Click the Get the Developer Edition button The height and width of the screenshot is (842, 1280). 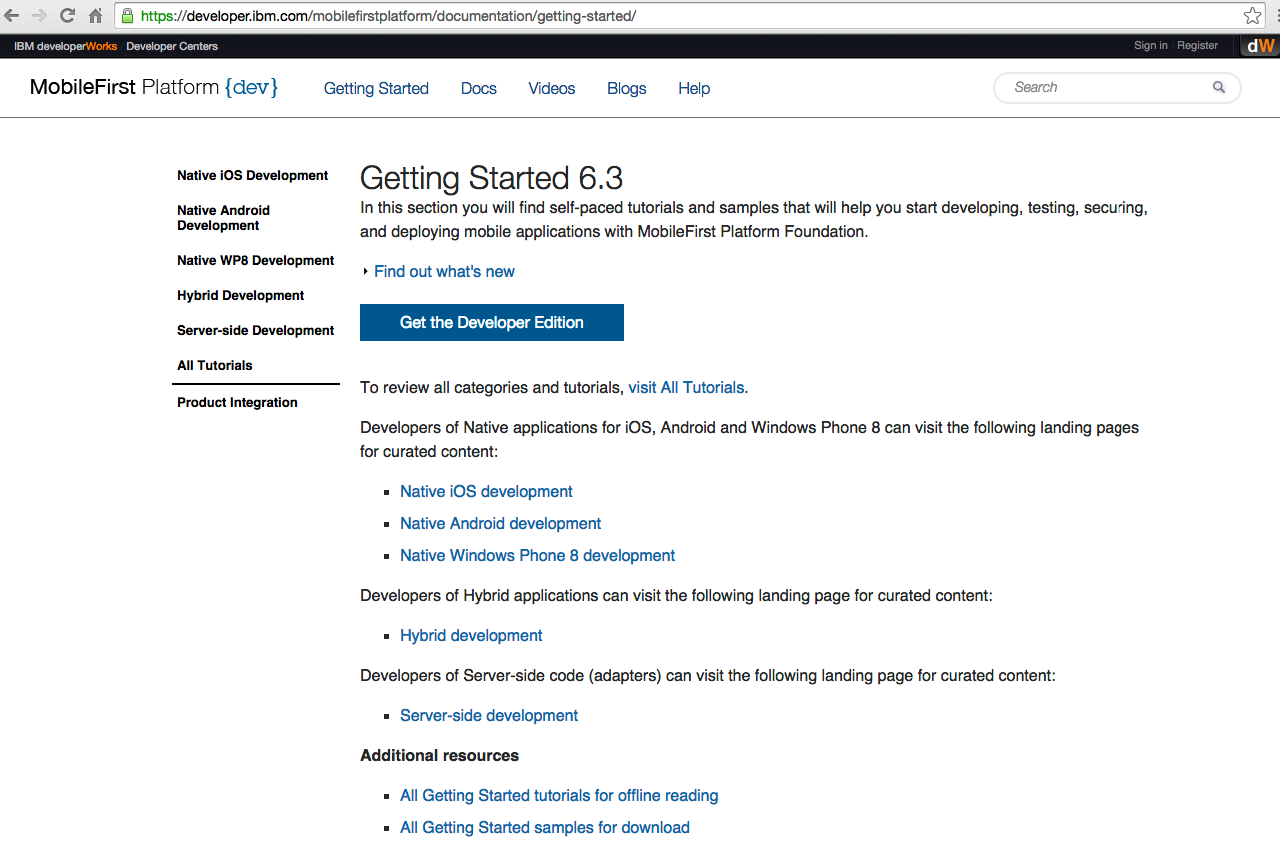coord(492,322)
